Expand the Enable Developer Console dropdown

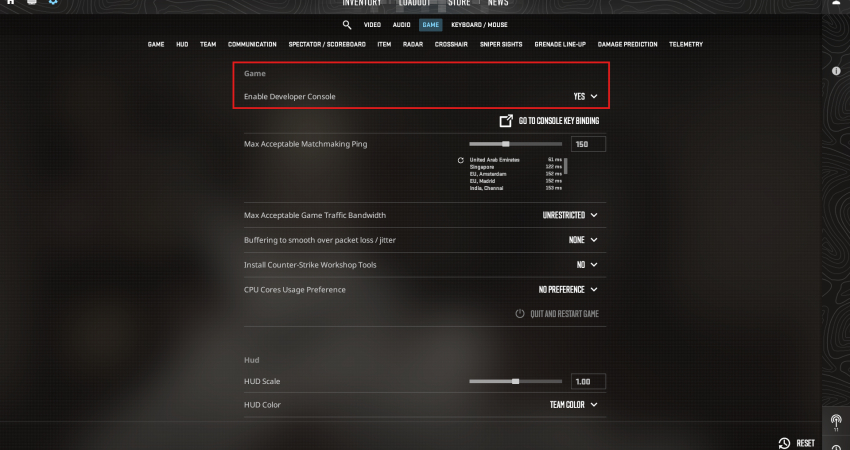(x=584, y=96)
